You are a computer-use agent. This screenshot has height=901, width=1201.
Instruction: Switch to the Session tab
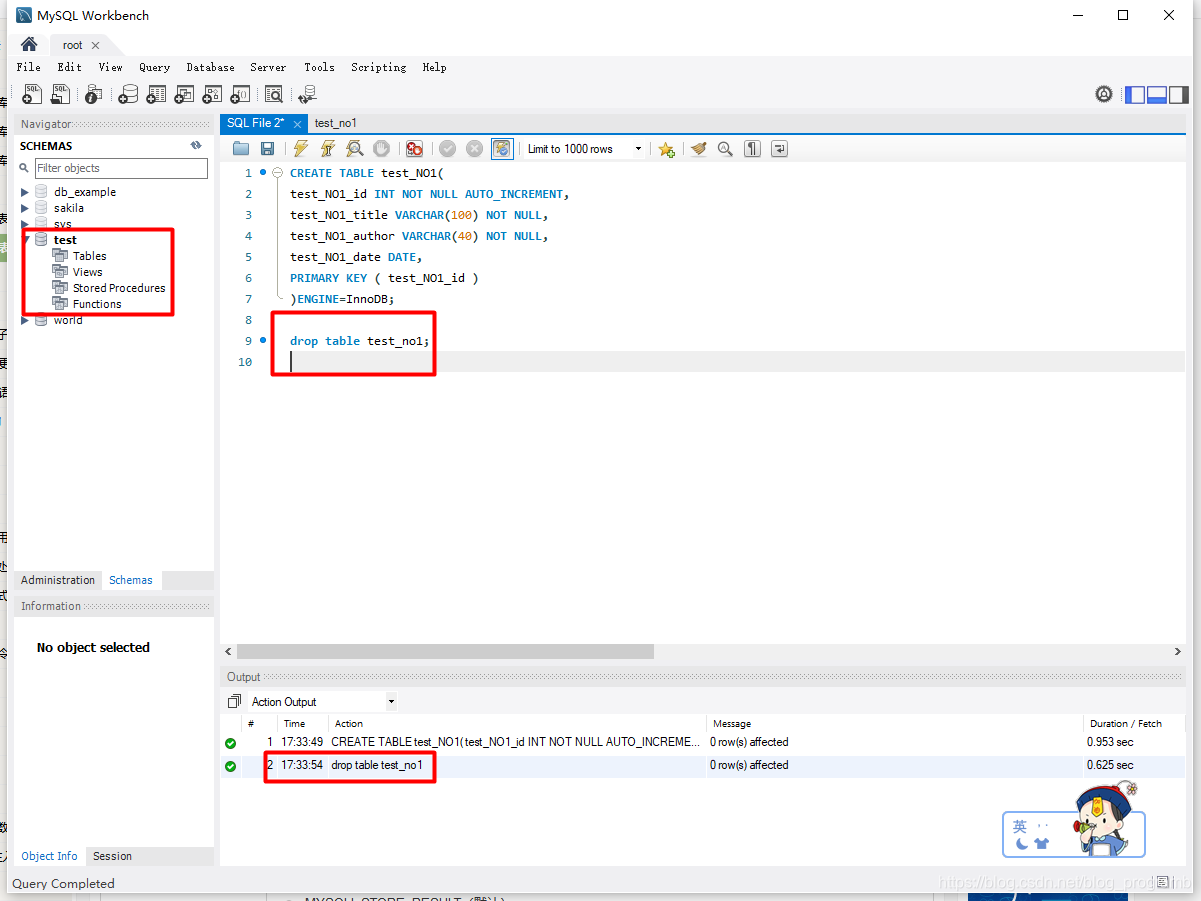[x=112, y=856]
